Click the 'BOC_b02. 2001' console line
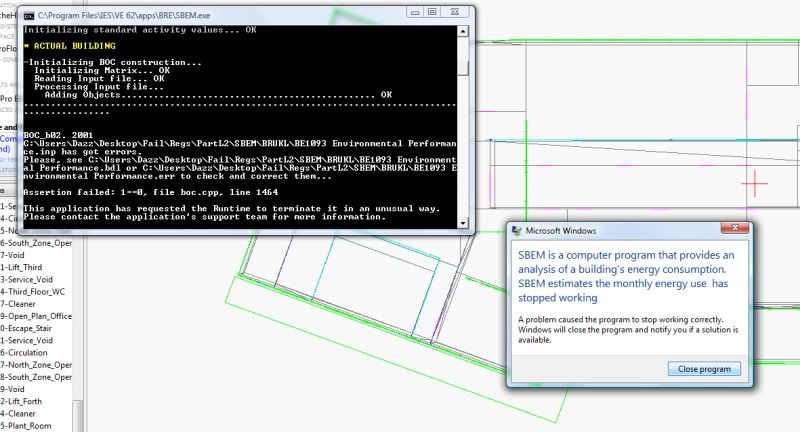 [x=58, y=135]
